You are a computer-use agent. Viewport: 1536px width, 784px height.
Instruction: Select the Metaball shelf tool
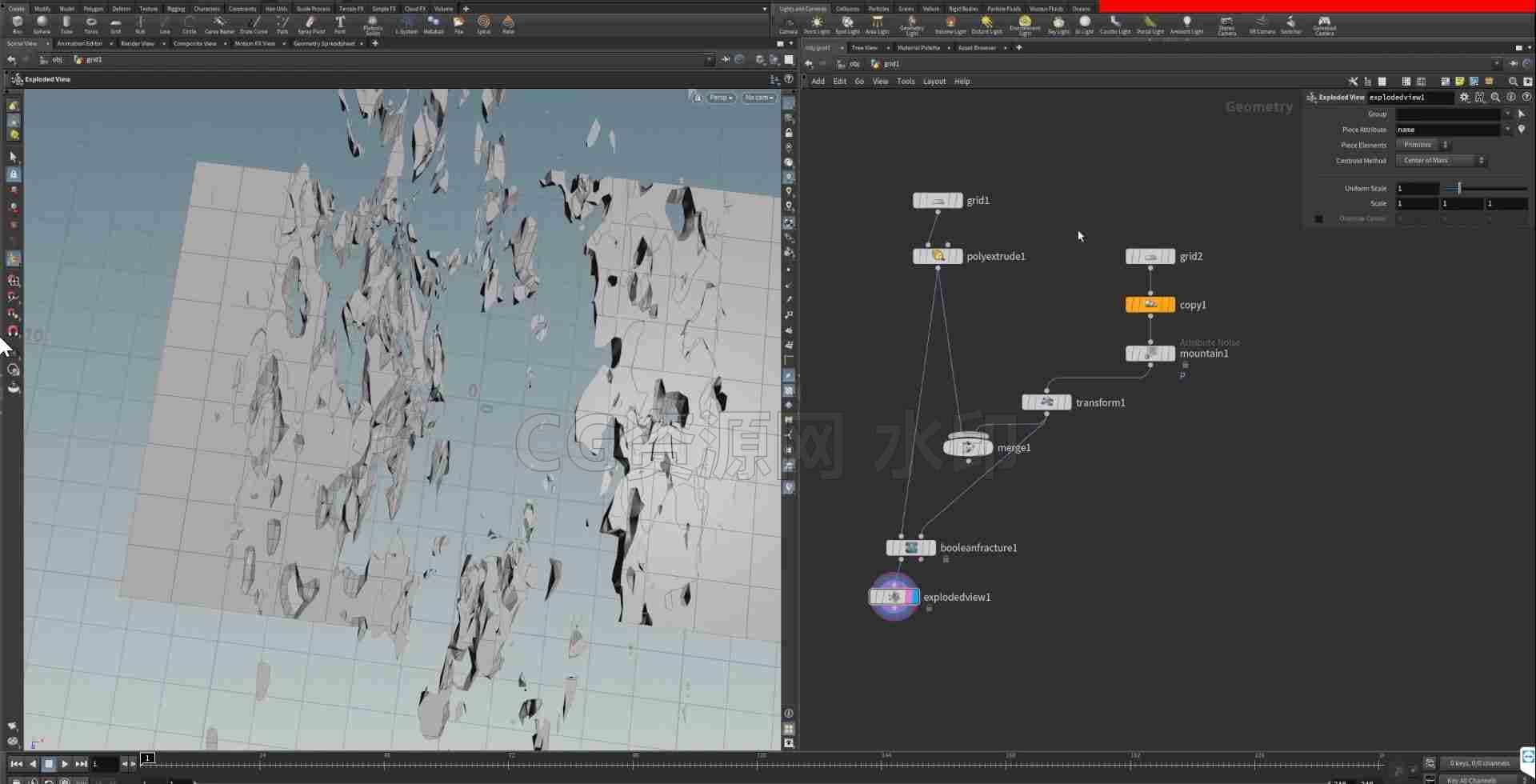(x=434, y=25)
